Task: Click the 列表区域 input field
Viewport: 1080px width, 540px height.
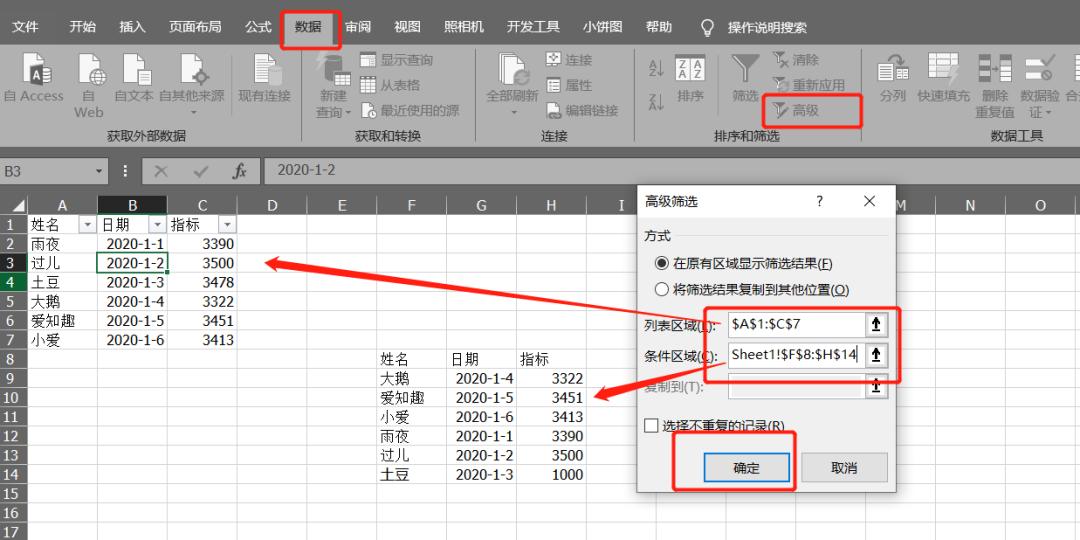Action: coord(795,324)
